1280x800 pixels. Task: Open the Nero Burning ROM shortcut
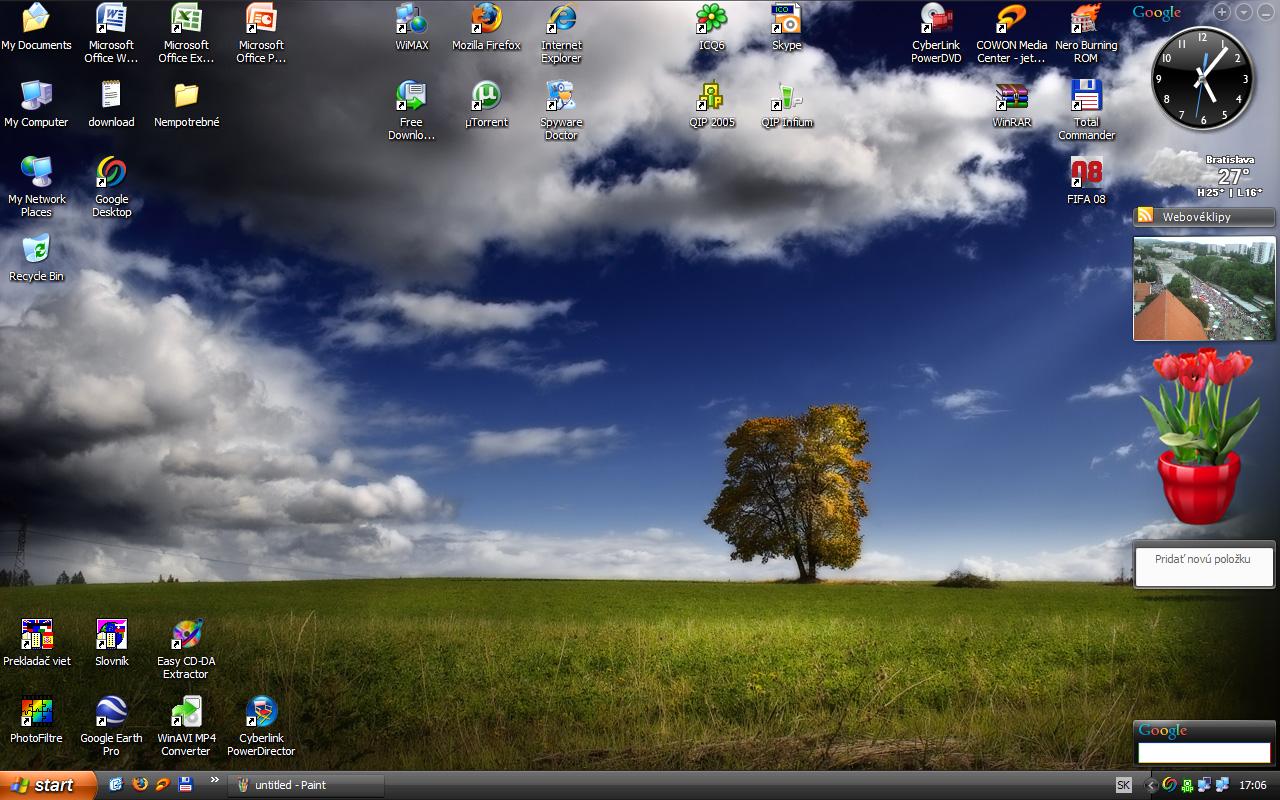click(x=1086, y=20)
